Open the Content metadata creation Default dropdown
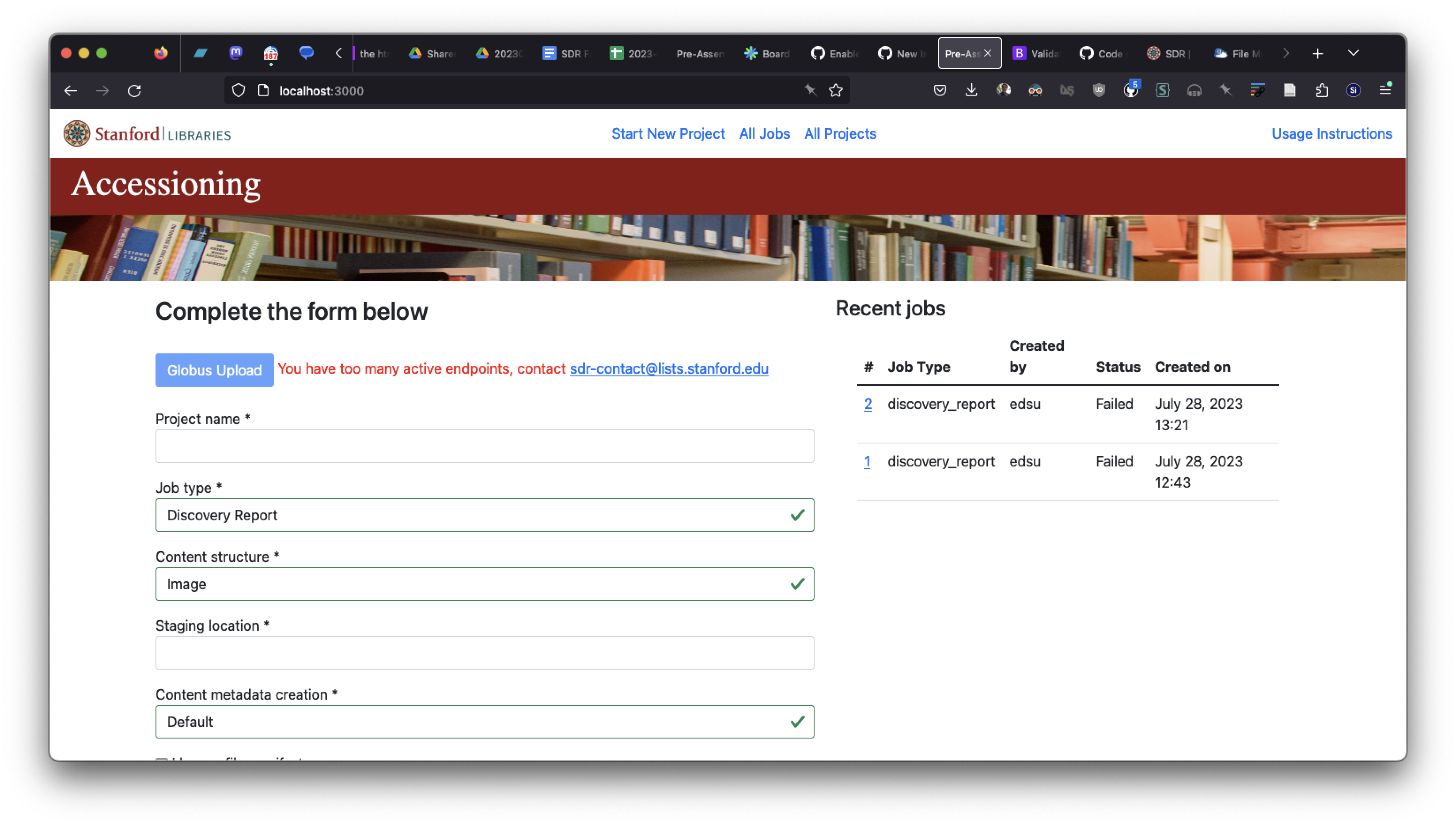The height and width of the screenshot is (826, 1456). (485, 722)
